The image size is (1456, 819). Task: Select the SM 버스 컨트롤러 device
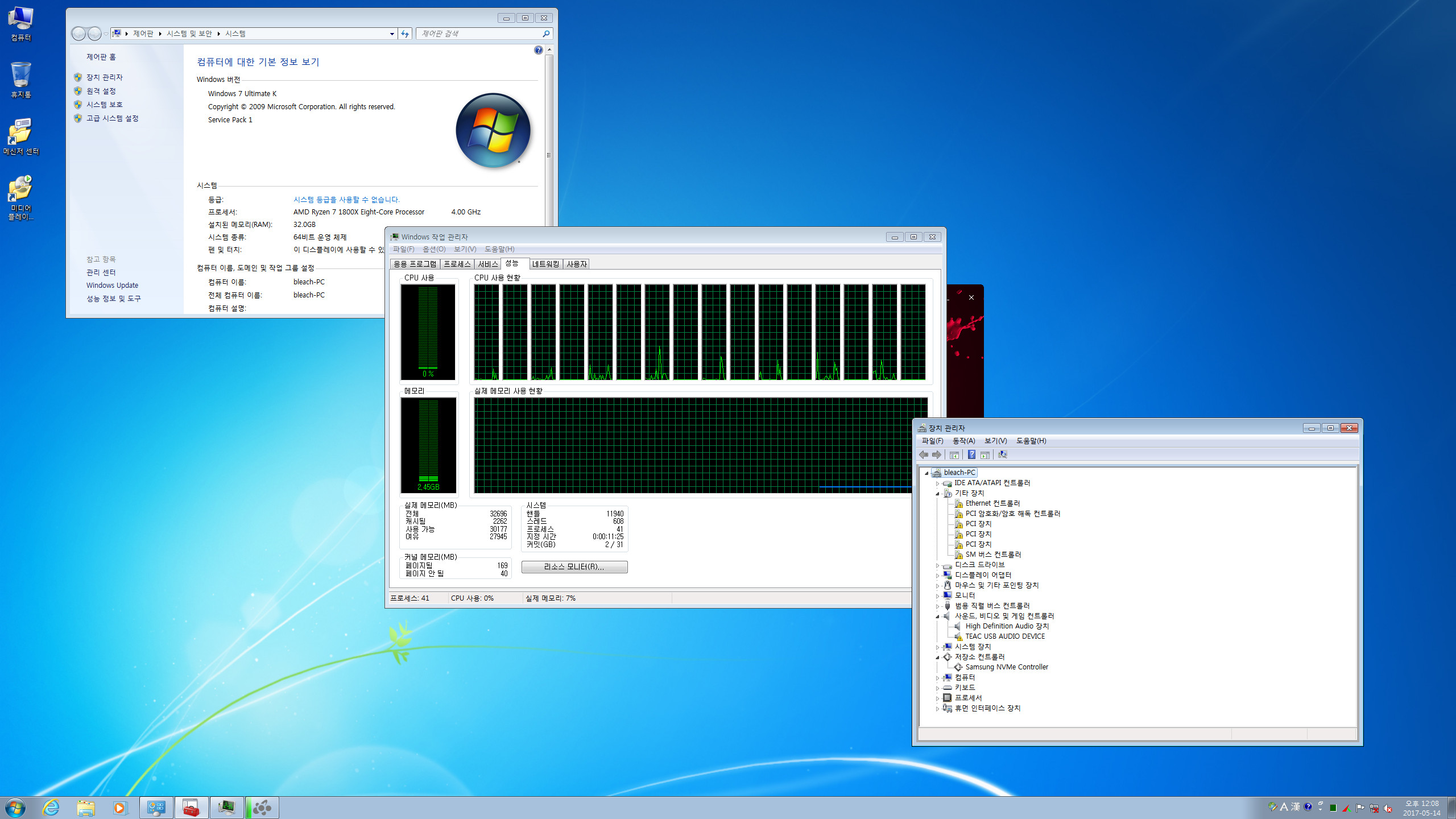(993, 555)
